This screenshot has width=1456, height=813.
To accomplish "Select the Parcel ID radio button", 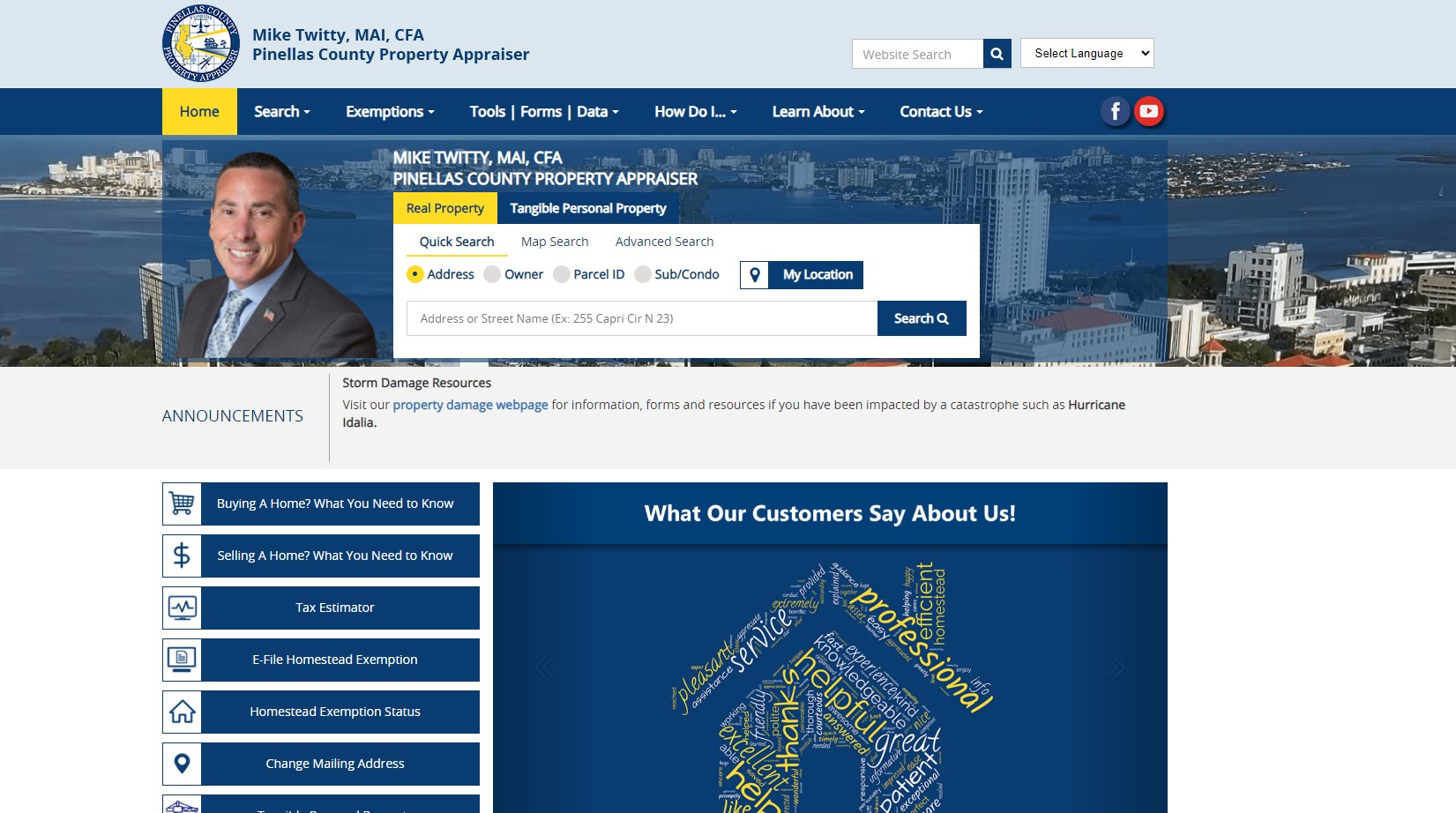I will point(561,274).
